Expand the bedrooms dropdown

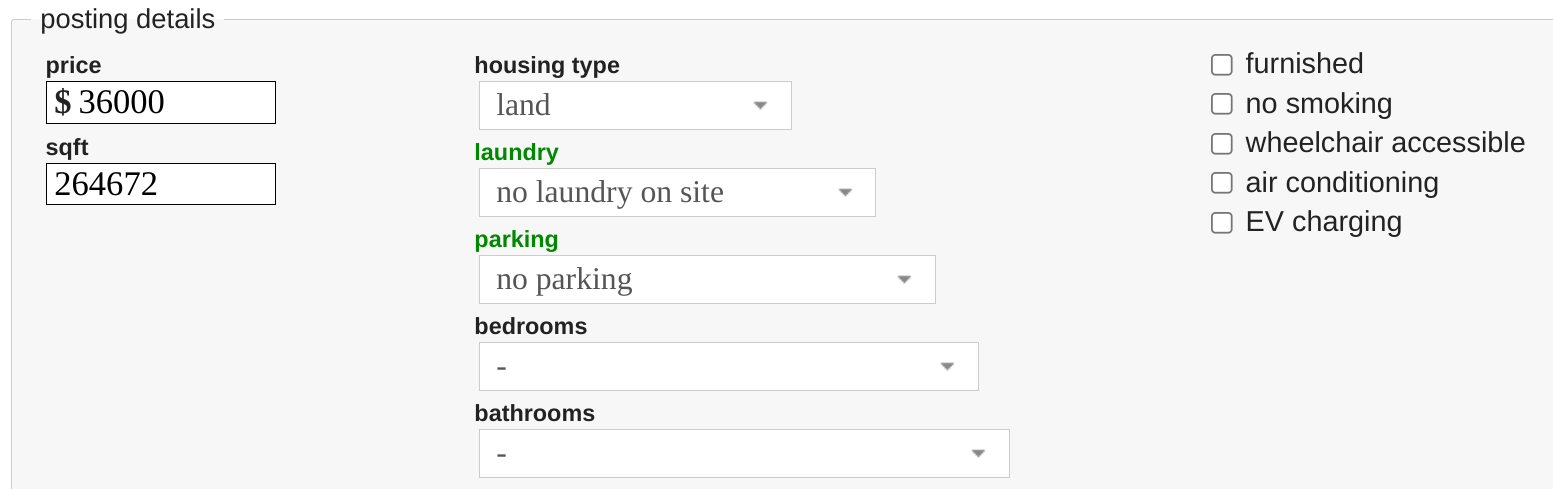pos(728,366)
